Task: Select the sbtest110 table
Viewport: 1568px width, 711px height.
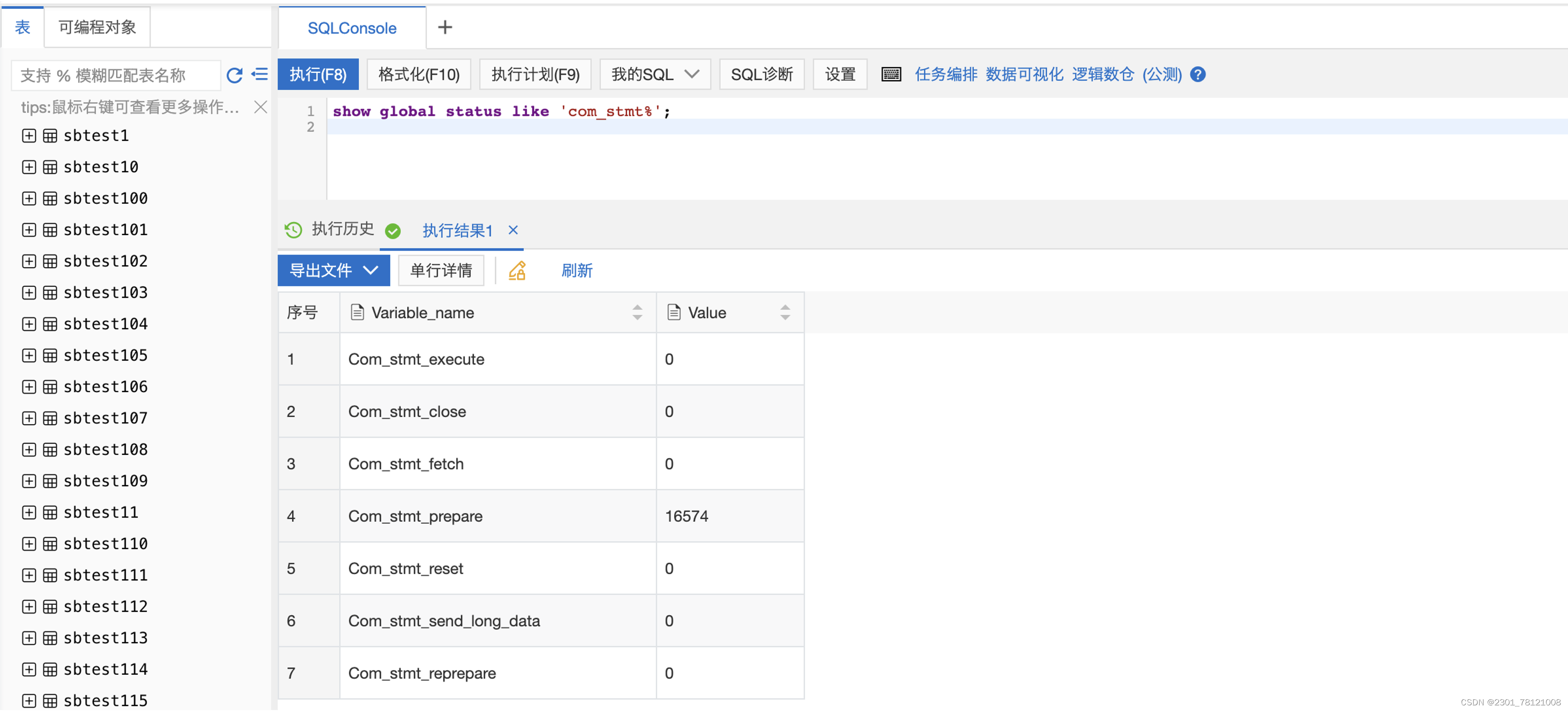Action: click(x=105, y=544)
